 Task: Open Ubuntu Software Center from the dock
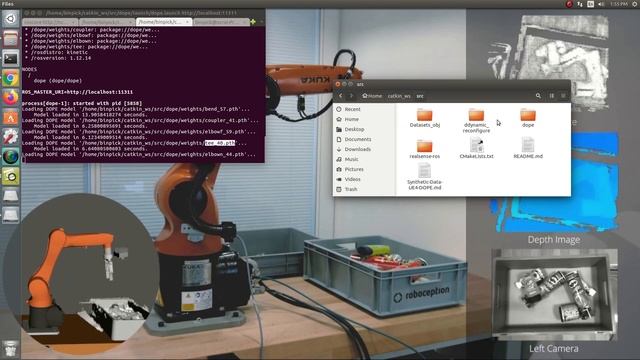pos(11,118)
